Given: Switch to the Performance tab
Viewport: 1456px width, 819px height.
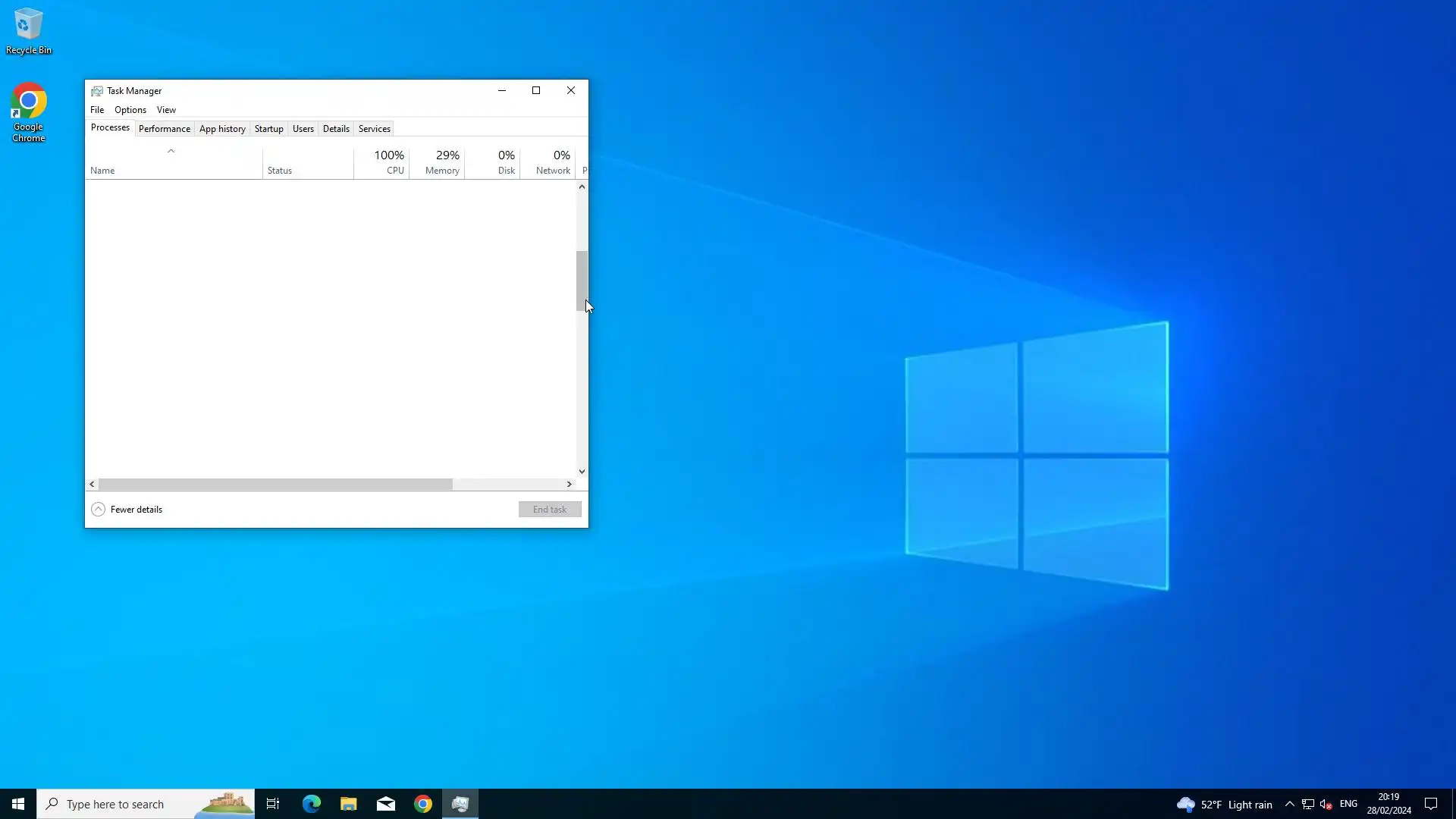Looking at the screenshot, I should pyautogui.click(x=164, y=129).
